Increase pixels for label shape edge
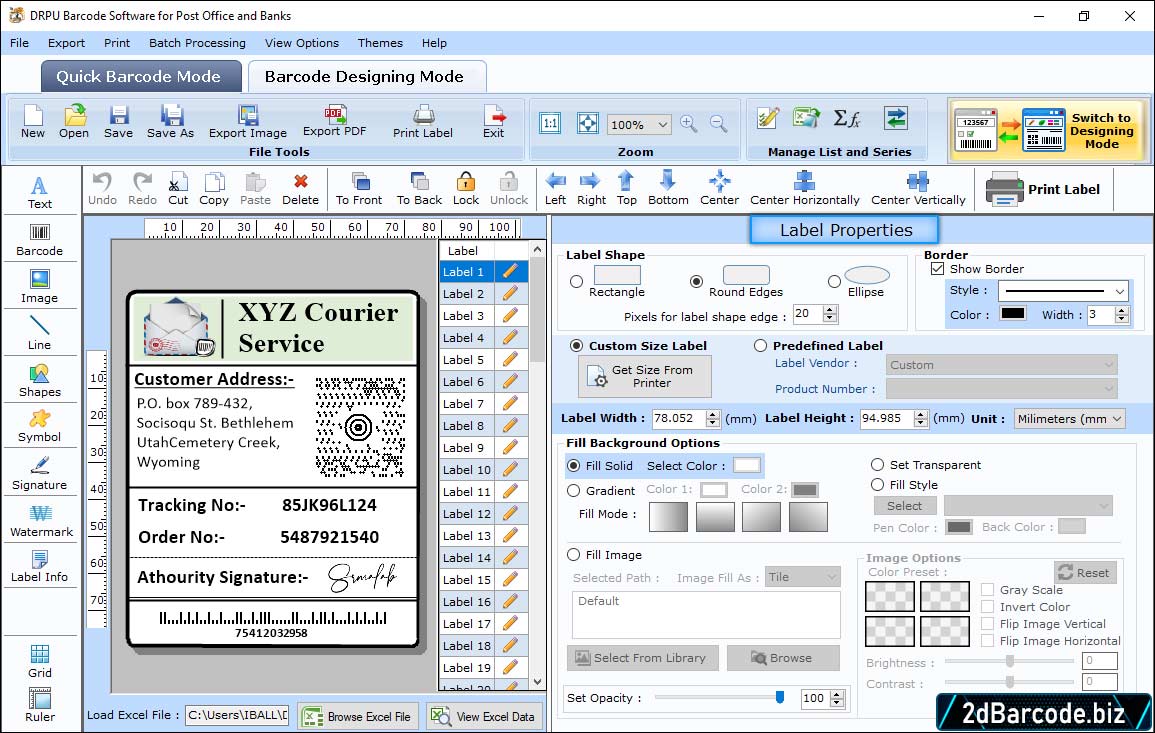Image resolution: width=1155 pixels, height=733 pixels. click(x=830, y=309)
